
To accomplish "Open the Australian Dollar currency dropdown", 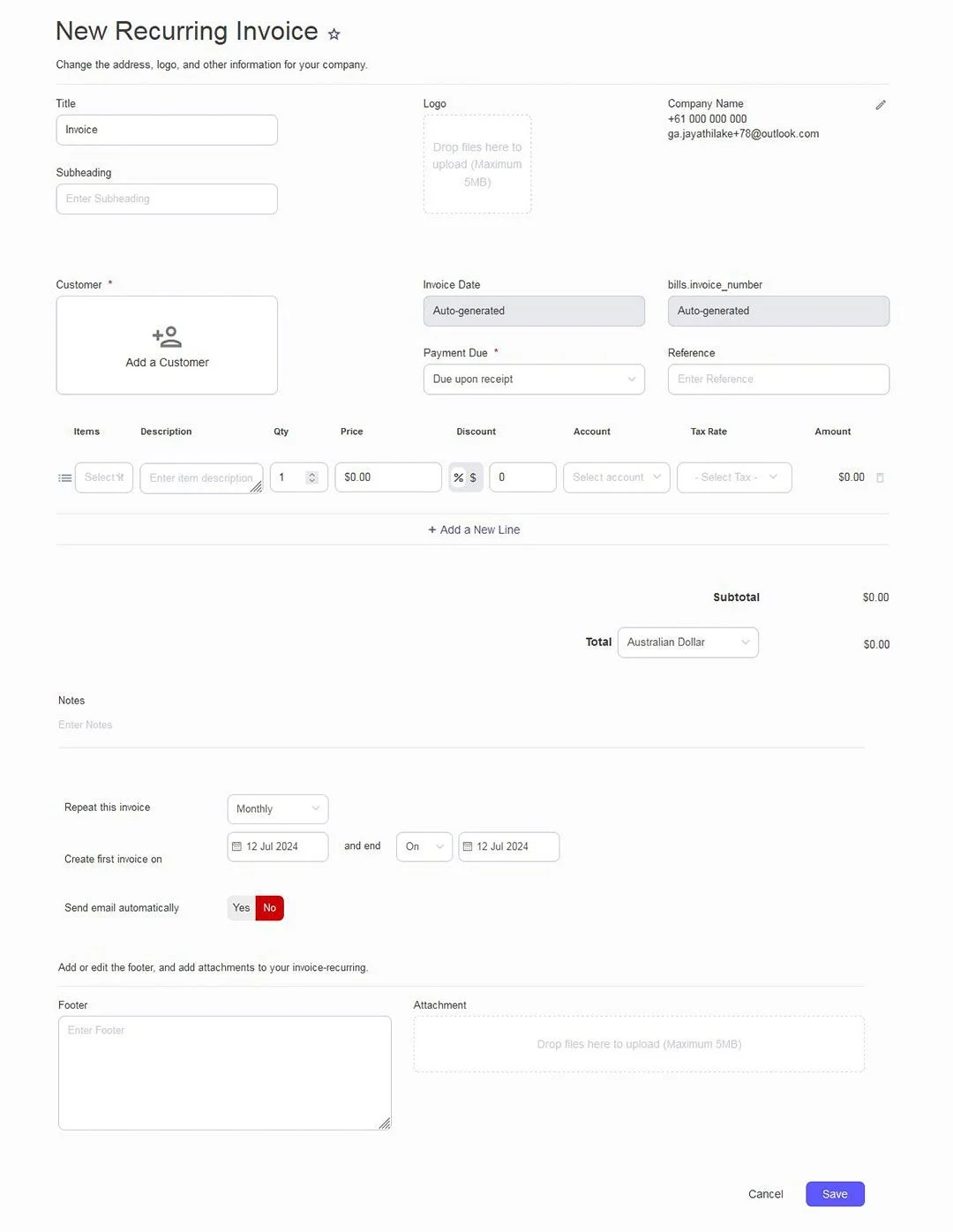I will 687,642.
